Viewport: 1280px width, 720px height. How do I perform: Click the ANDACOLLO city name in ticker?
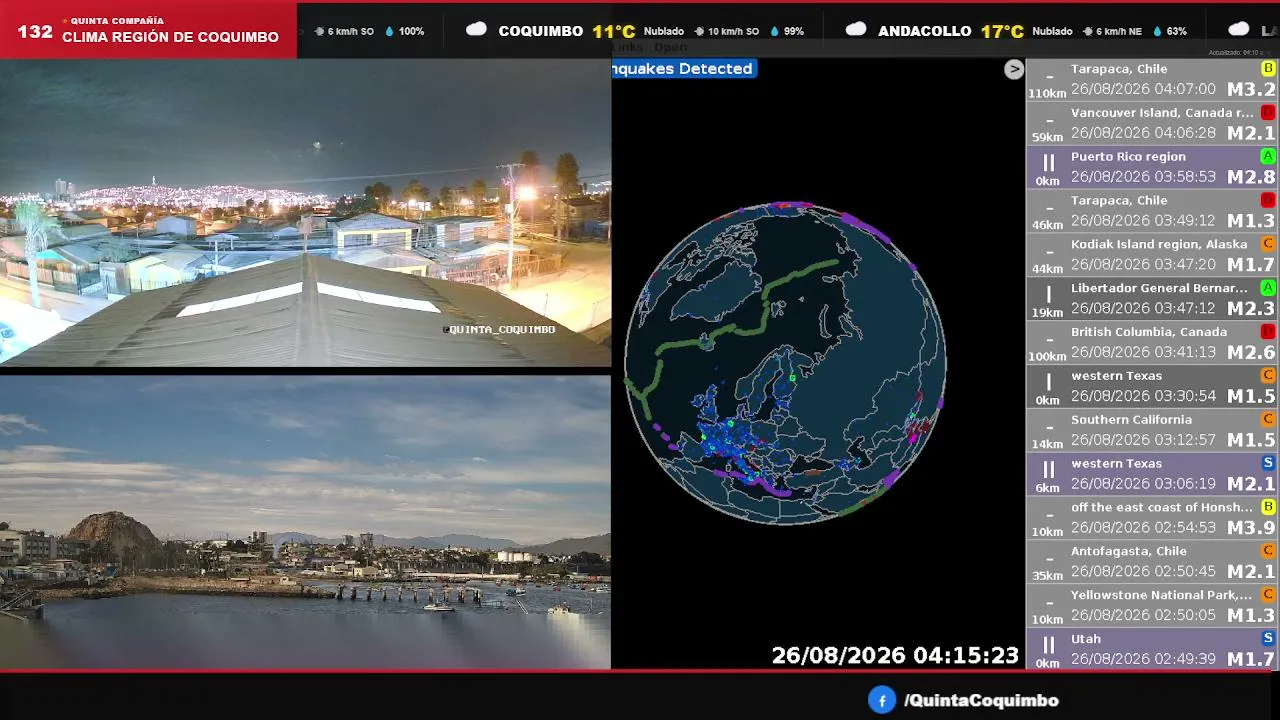click(925, 31)
